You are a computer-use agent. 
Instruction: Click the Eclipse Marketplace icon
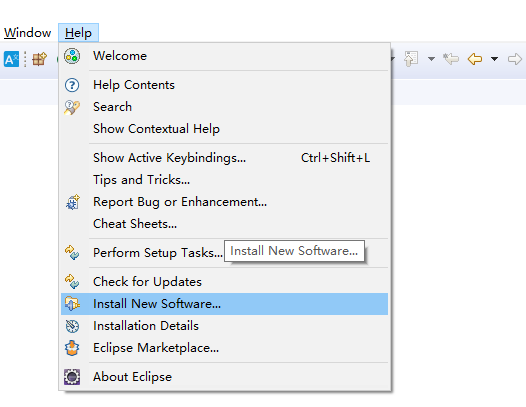pyautogui.click(x=72, y=348)
